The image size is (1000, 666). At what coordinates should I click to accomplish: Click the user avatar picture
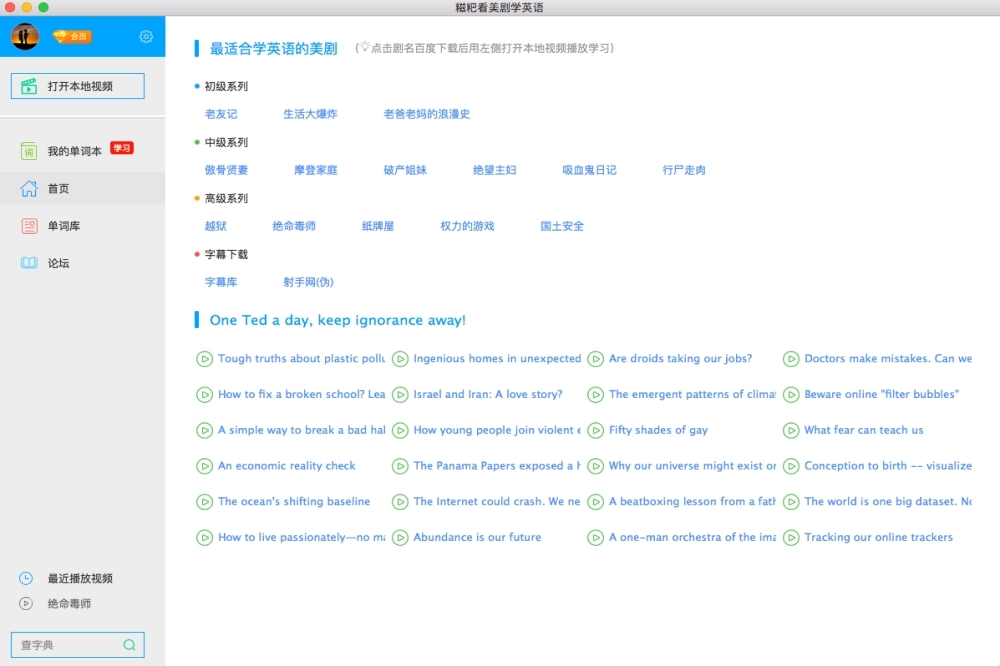click(25, 37)
